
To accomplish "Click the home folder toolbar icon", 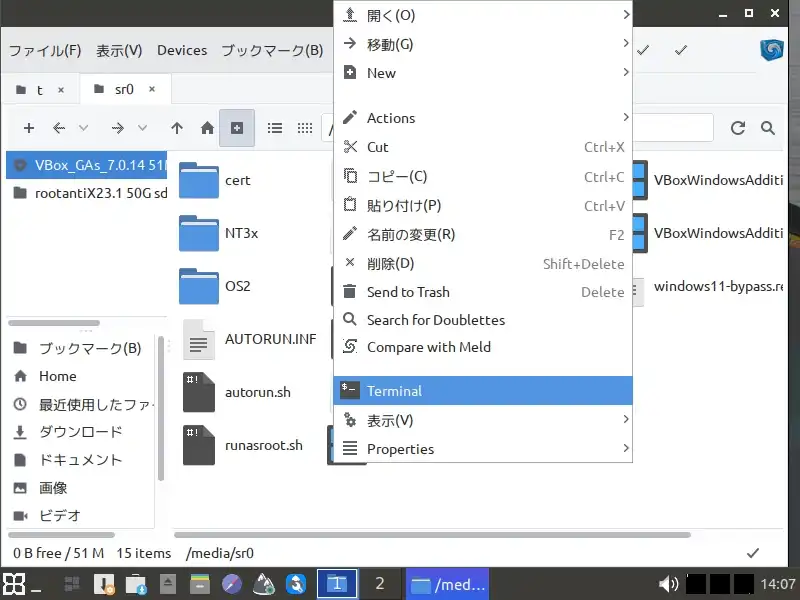I will point(207,128).
